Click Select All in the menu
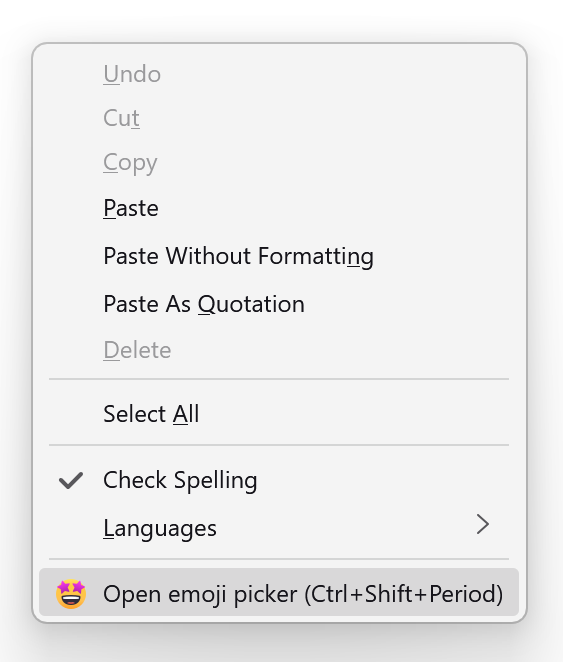 coord(279,413)
